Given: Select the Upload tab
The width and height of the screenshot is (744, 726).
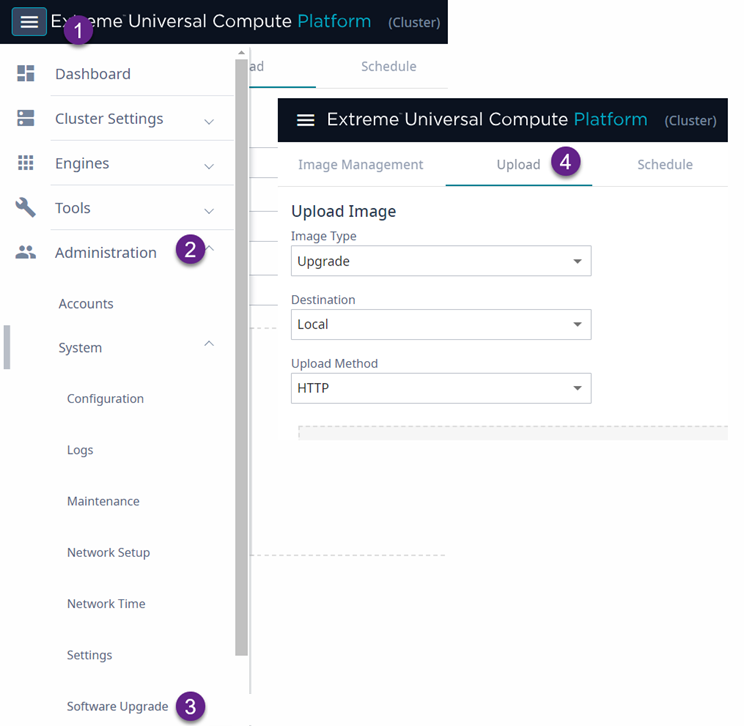Looking at the screenshot, I should [518, 165].
